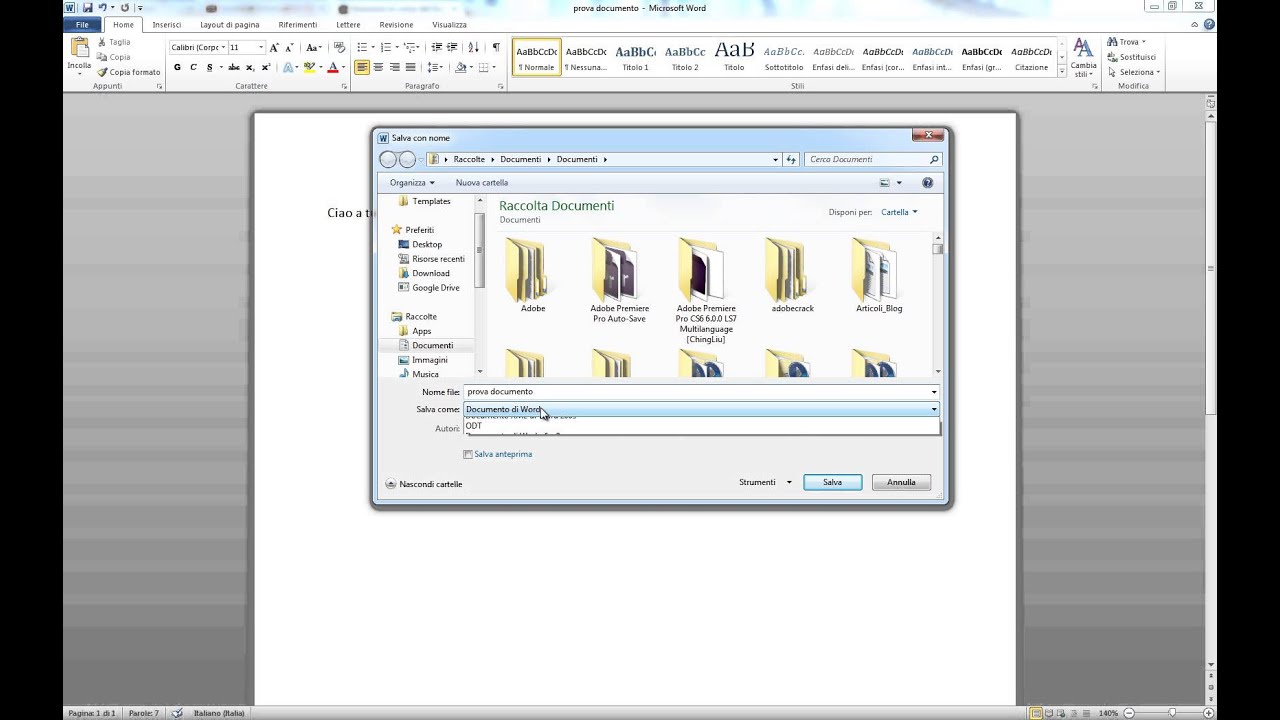This screenshot has width=1280, height=720.
Task: Decrease font size with the smaller A icon
Action: (x=289, y=47)
